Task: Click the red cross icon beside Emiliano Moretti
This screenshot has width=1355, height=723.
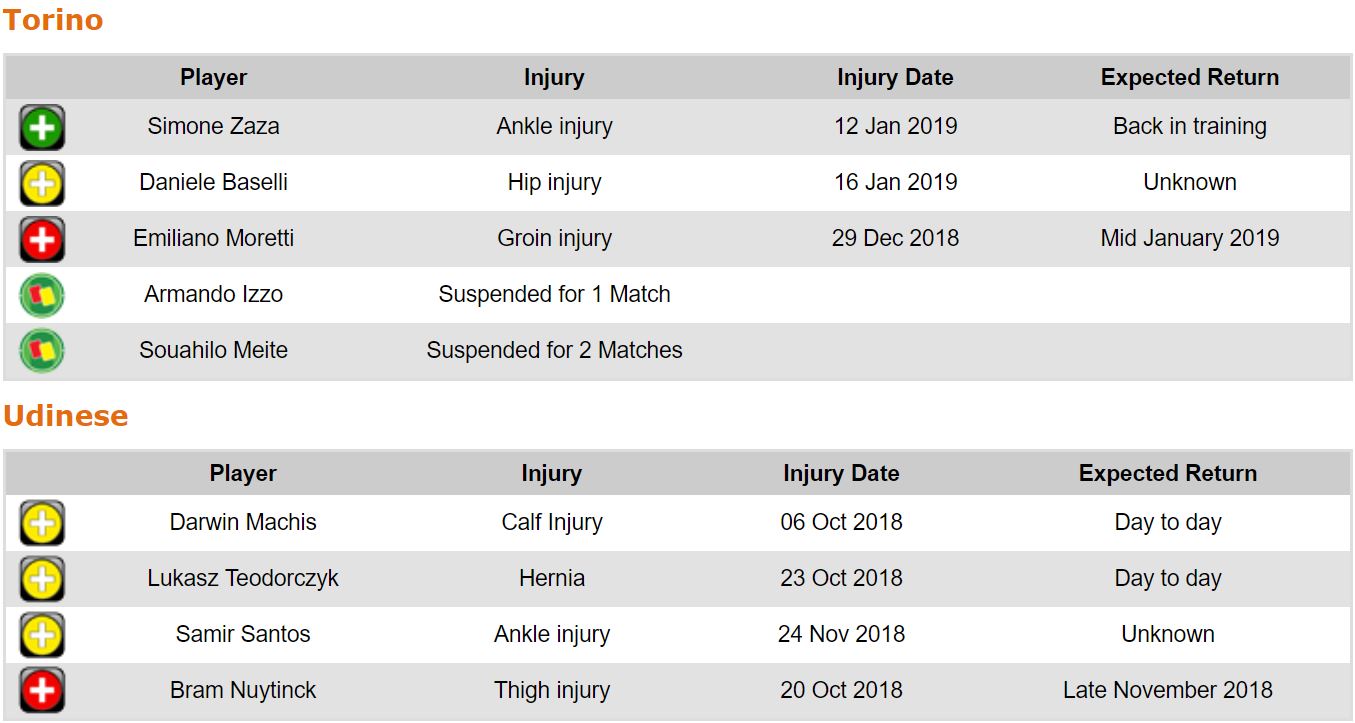Action: (x=42, y=239)
